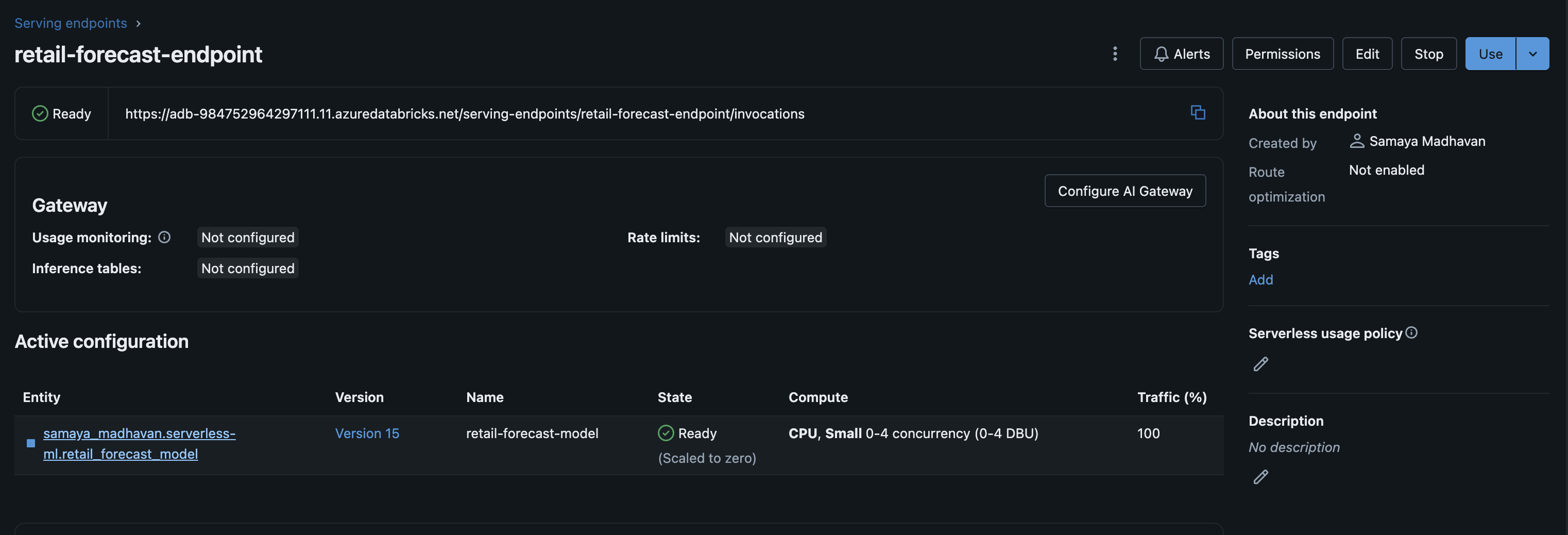1568x535 pixels.
Task: Open the endpoint actions kebab menu
Action: [x=1115, y=54]
